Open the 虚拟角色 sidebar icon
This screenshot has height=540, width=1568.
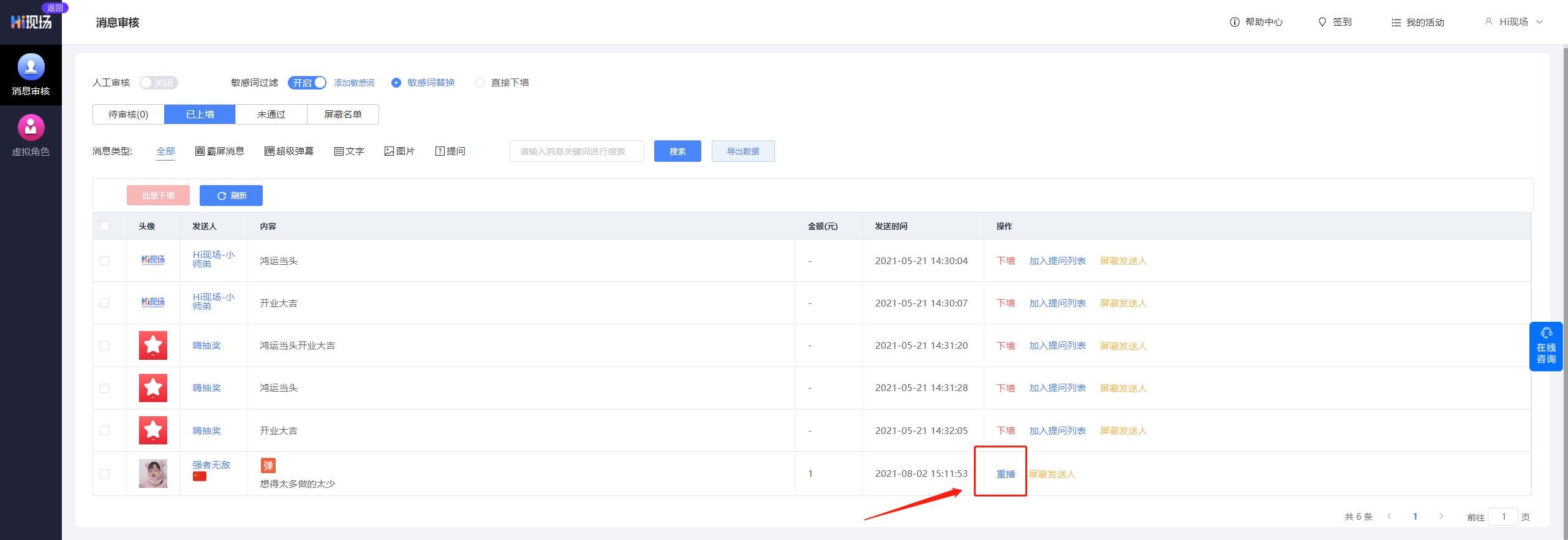pos(31,128)
